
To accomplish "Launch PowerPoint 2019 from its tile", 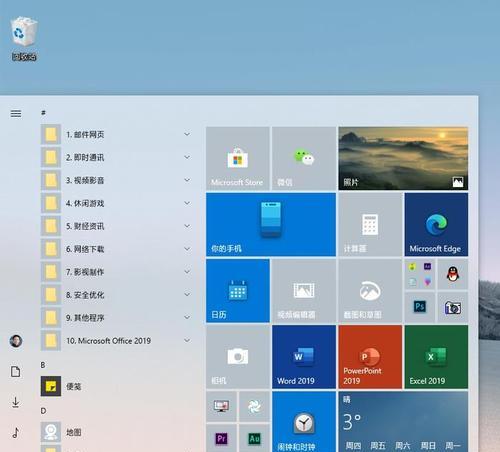I will (370, 357).
